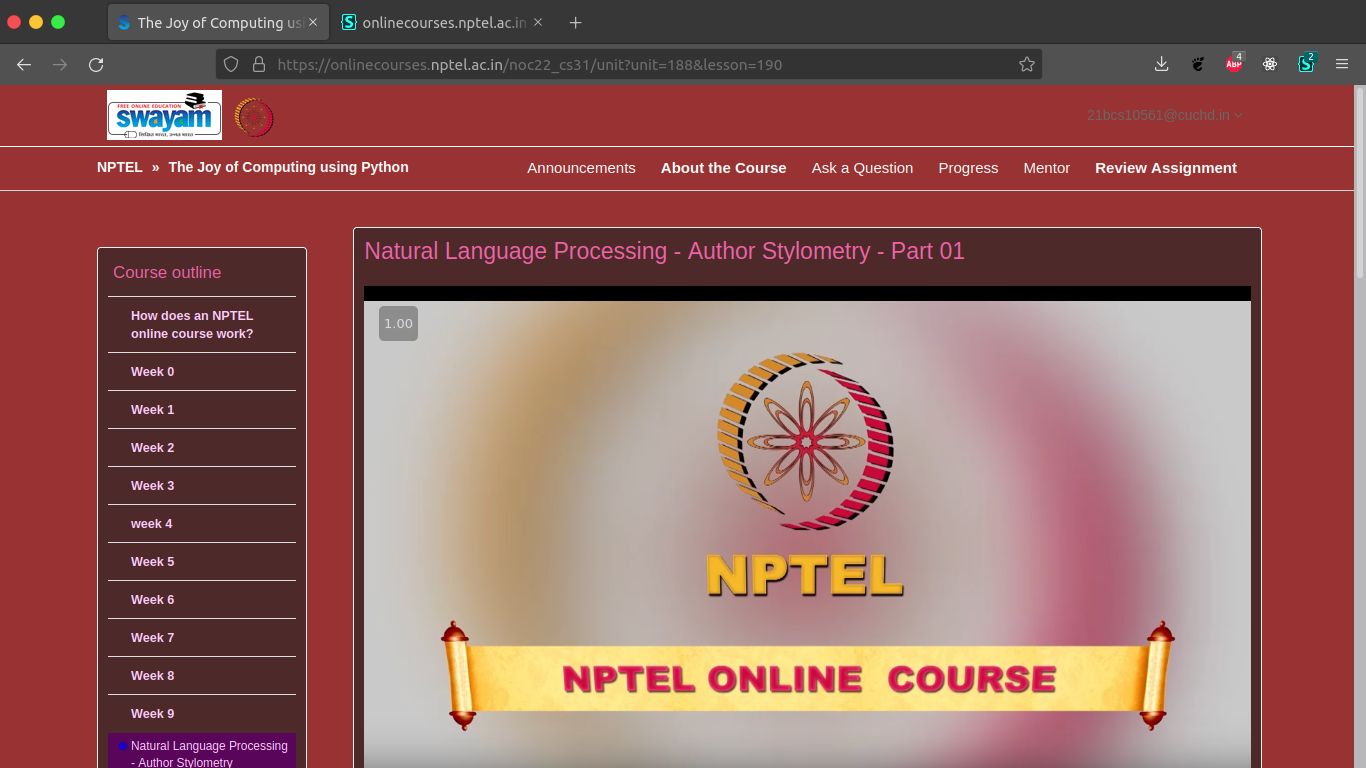Reload the current page
The image size is (1366, 768).
[x=96, y=64]
